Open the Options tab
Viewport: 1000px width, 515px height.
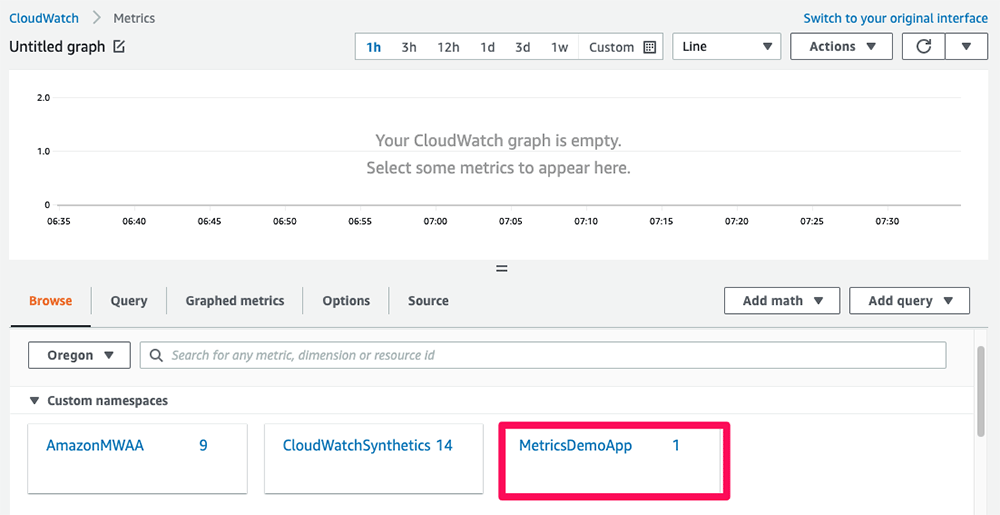[346, 301]
